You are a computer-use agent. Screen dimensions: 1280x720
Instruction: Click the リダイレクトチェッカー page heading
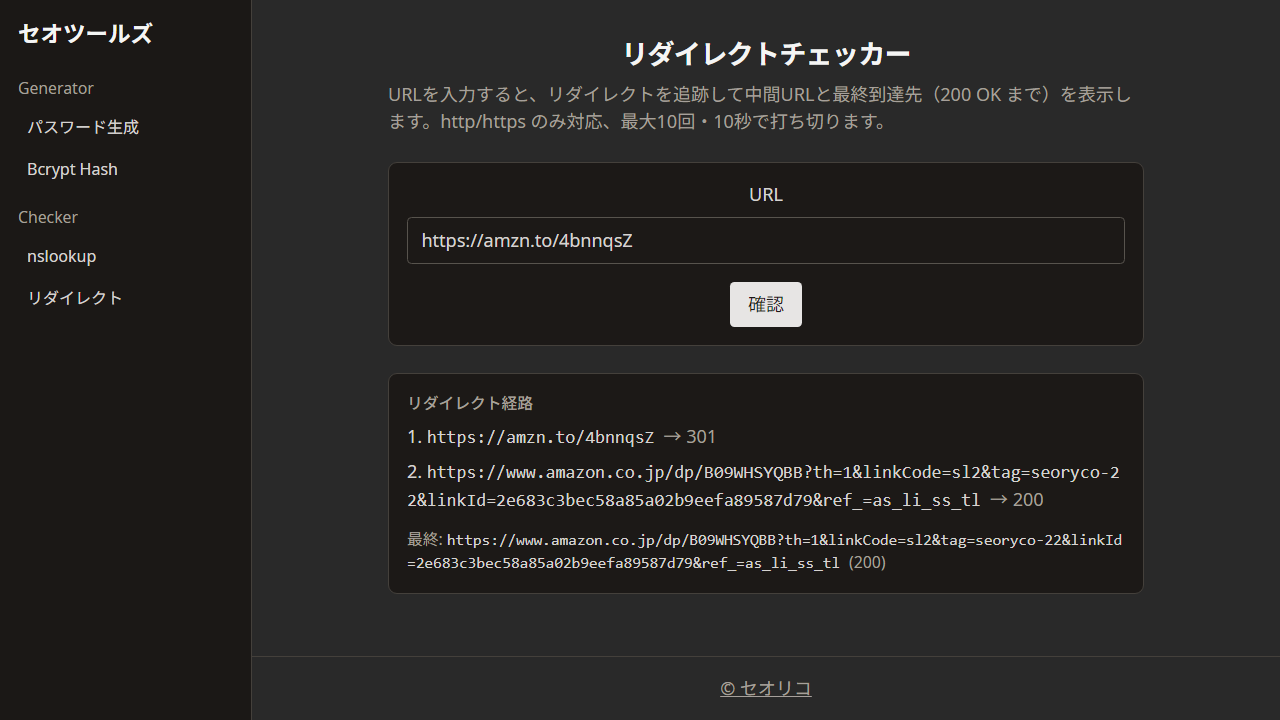coord(766,54)
